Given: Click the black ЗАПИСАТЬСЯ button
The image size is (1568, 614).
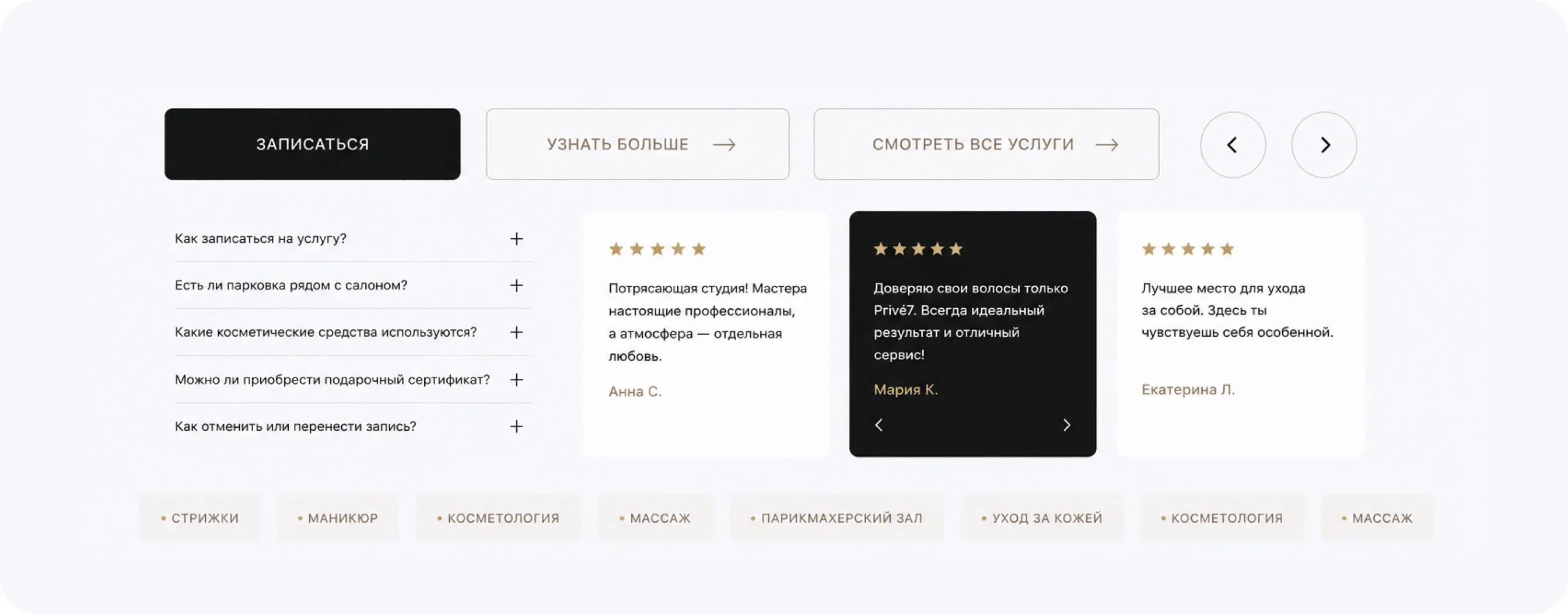Looking at the screenshot, I should (312, 144).
